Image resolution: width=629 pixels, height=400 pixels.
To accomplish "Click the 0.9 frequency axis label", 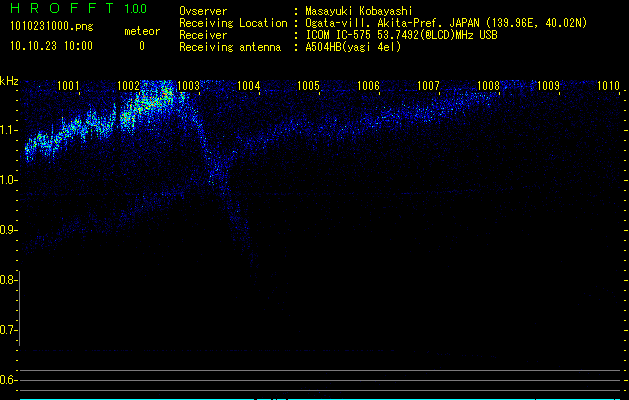I will pos(8,230).
